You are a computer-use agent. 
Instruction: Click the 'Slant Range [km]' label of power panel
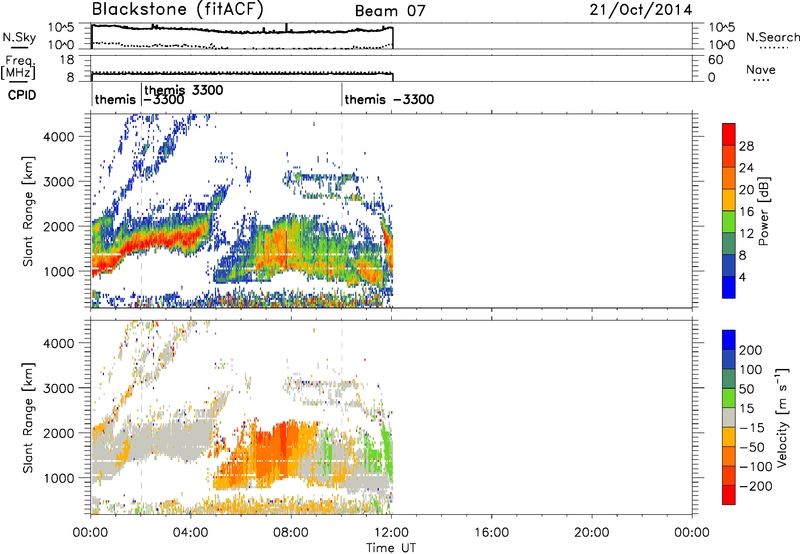28,211
